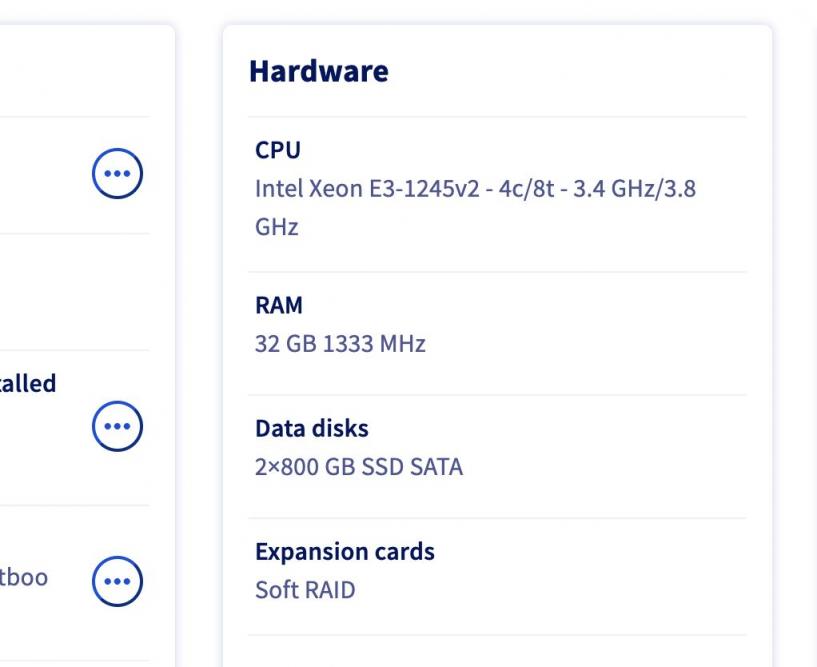Viewport: 817px width, 667px height.
Task: Select the Data disks label
Action: pyautogui.click(x=312, y=428)
